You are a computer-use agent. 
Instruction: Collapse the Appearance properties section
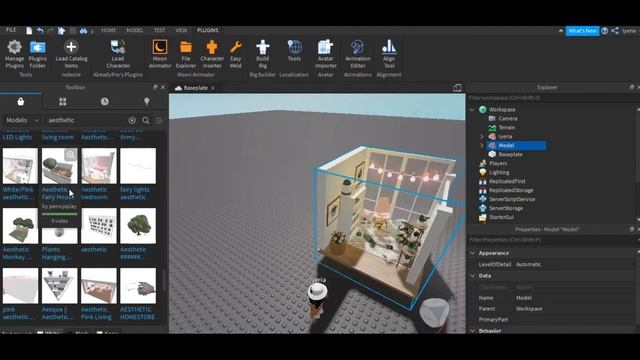472,253
